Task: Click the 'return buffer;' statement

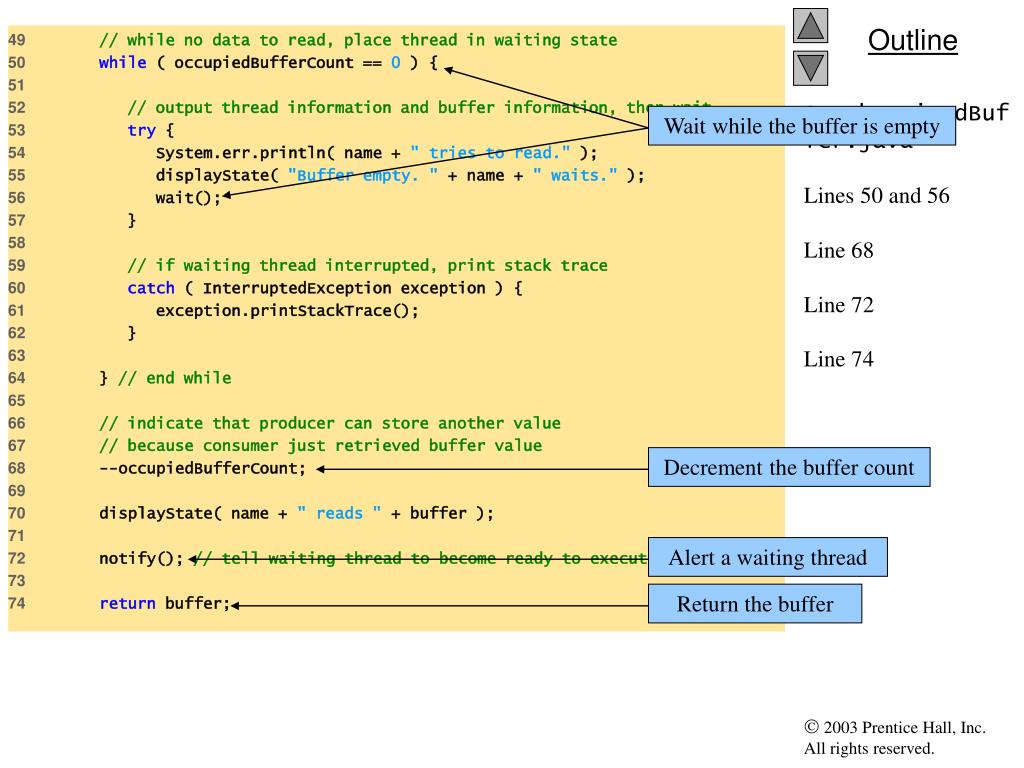Action: pos(164,604)
